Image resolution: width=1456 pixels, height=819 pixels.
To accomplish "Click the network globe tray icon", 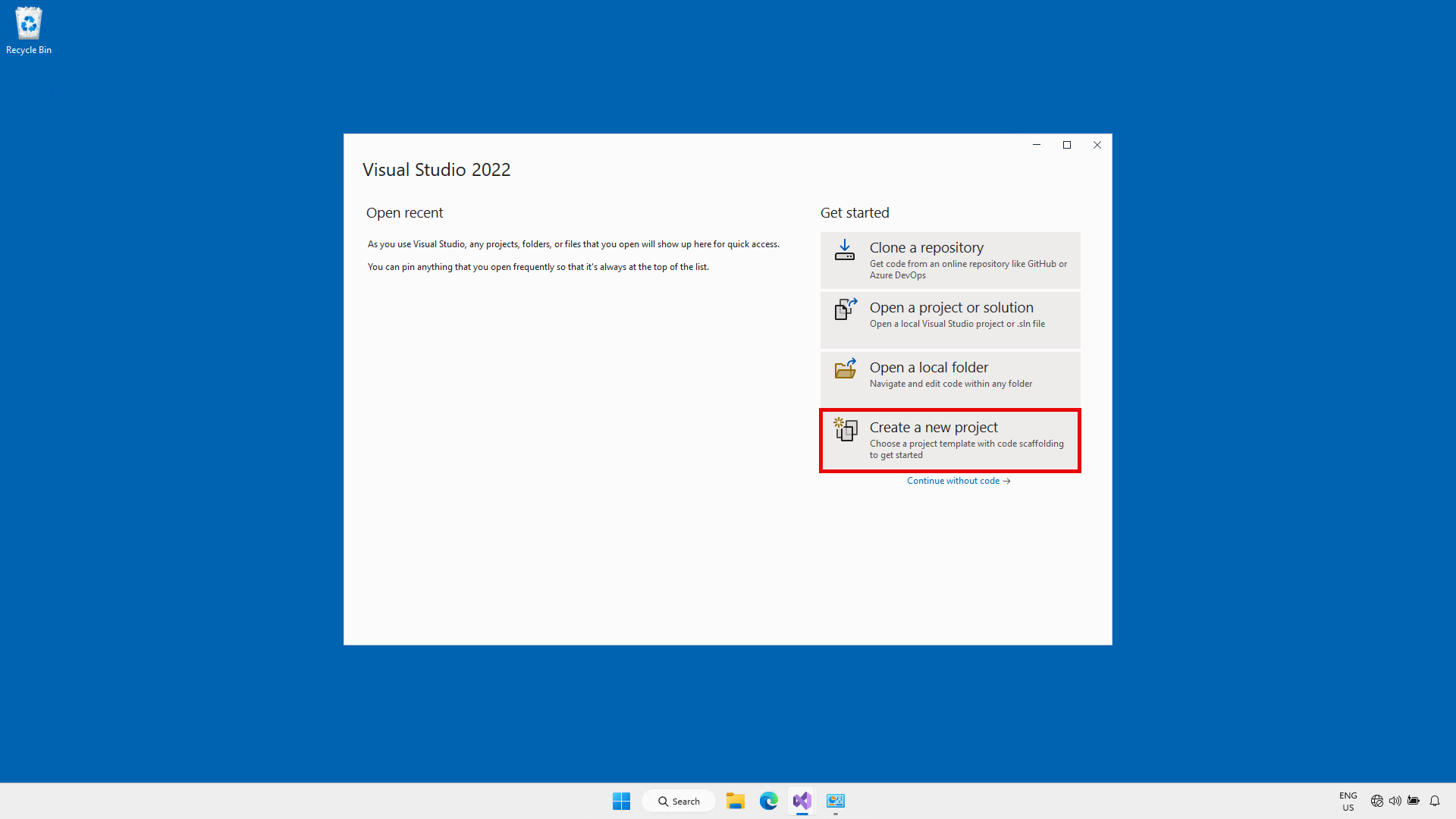I will tap(1376, 801).
